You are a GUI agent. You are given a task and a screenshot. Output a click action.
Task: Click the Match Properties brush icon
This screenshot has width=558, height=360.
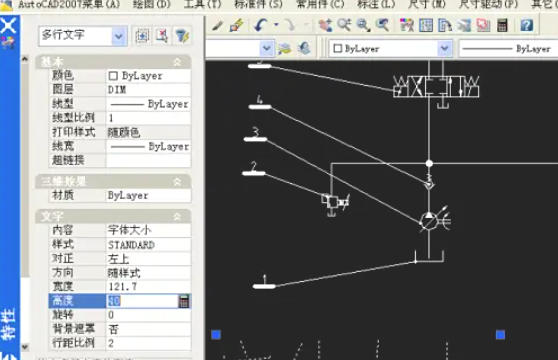click(217, 26)
